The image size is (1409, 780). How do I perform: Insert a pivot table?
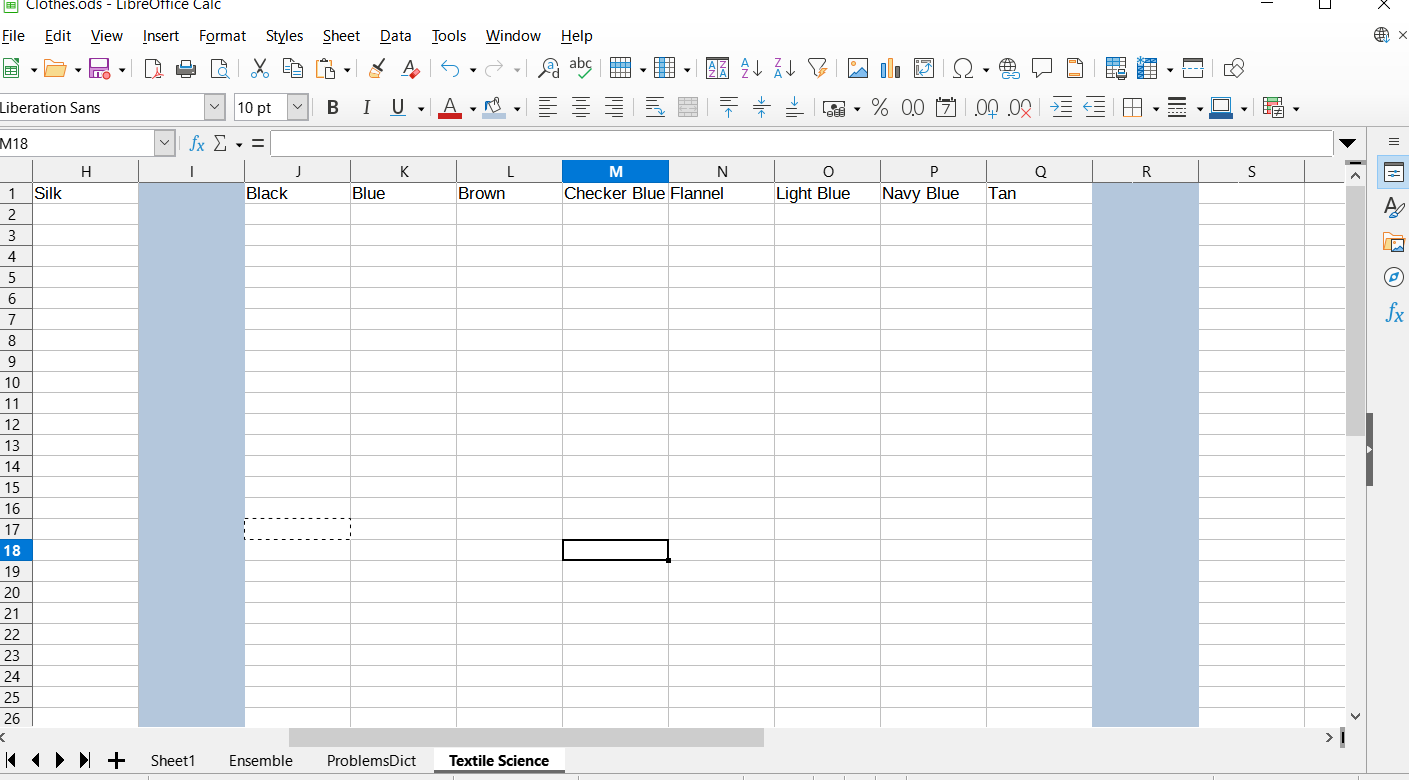(x=924, y=68)
